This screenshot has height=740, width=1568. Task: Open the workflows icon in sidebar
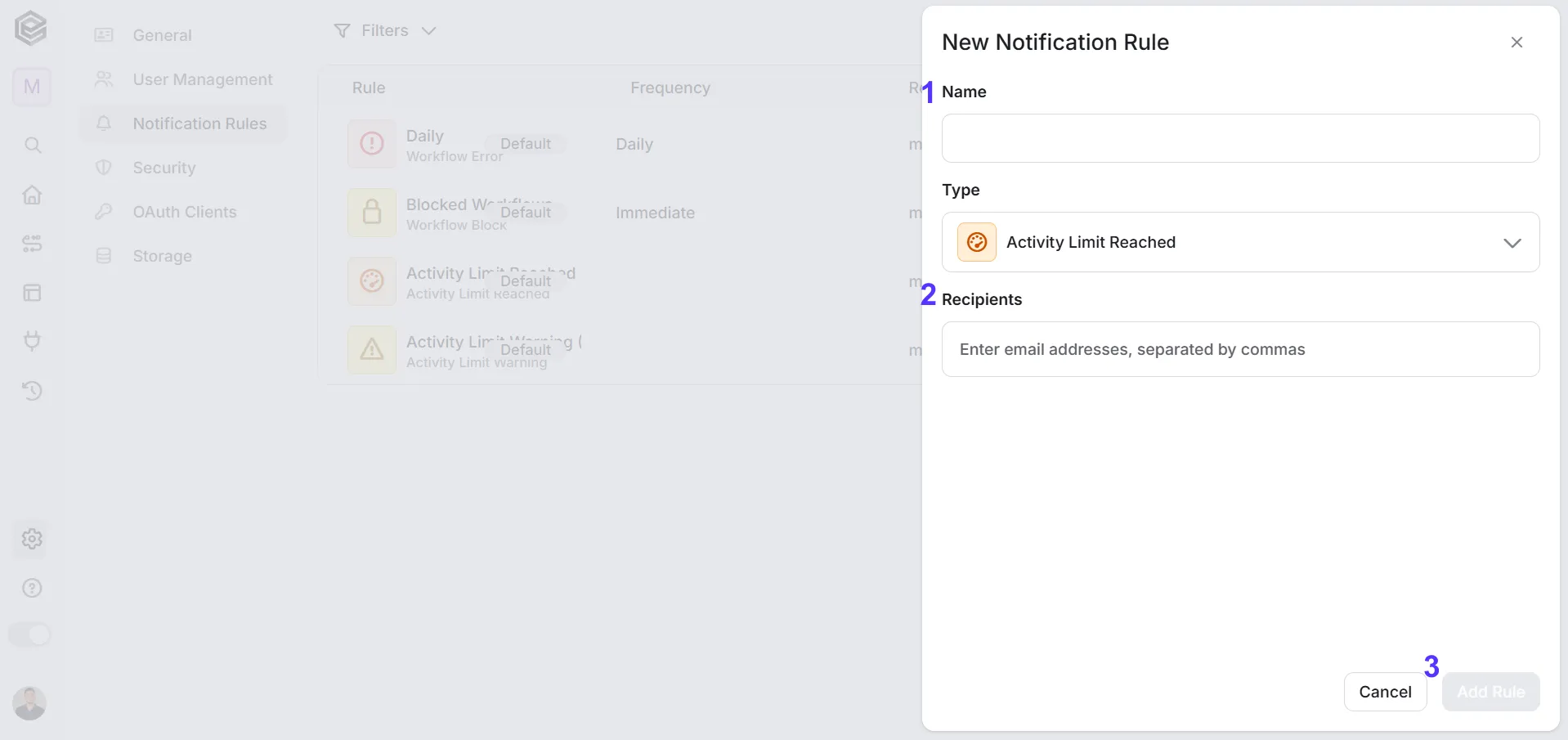click(32, 244)
